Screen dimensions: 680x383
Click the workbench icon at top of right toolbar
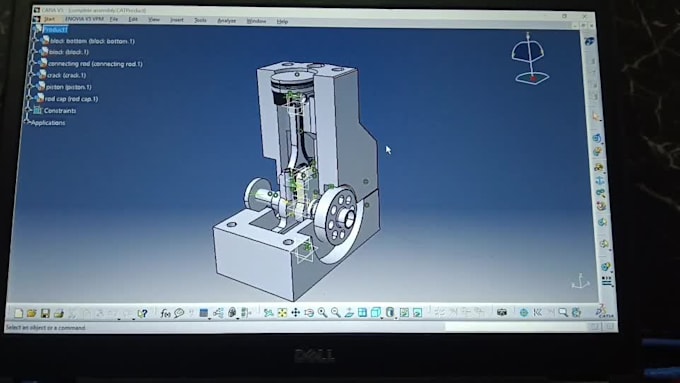click(x=589, y=42)
